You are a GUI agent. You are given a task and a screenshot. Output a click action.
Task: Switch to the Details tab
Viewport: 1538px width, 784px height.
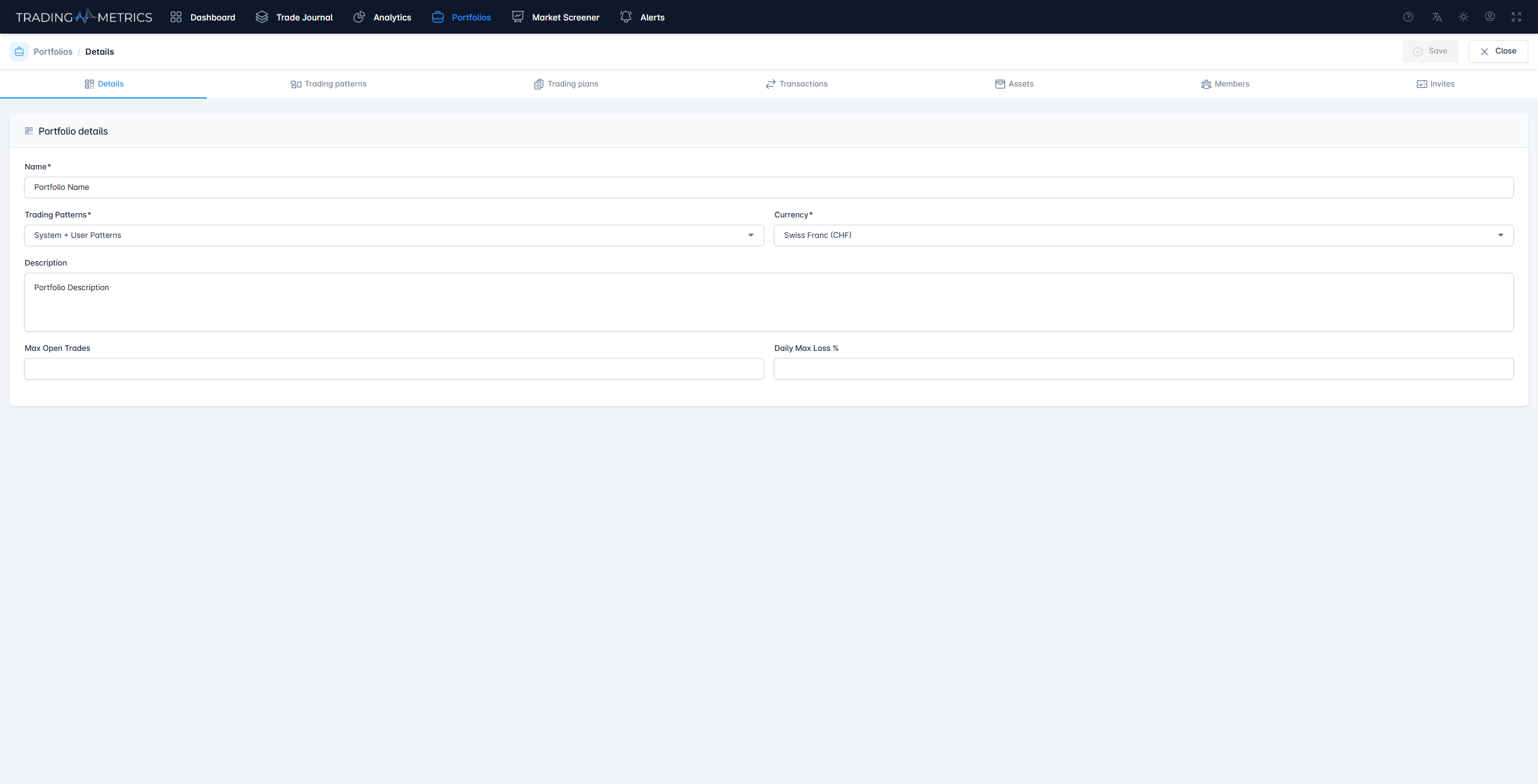click(x=103, y=84)
